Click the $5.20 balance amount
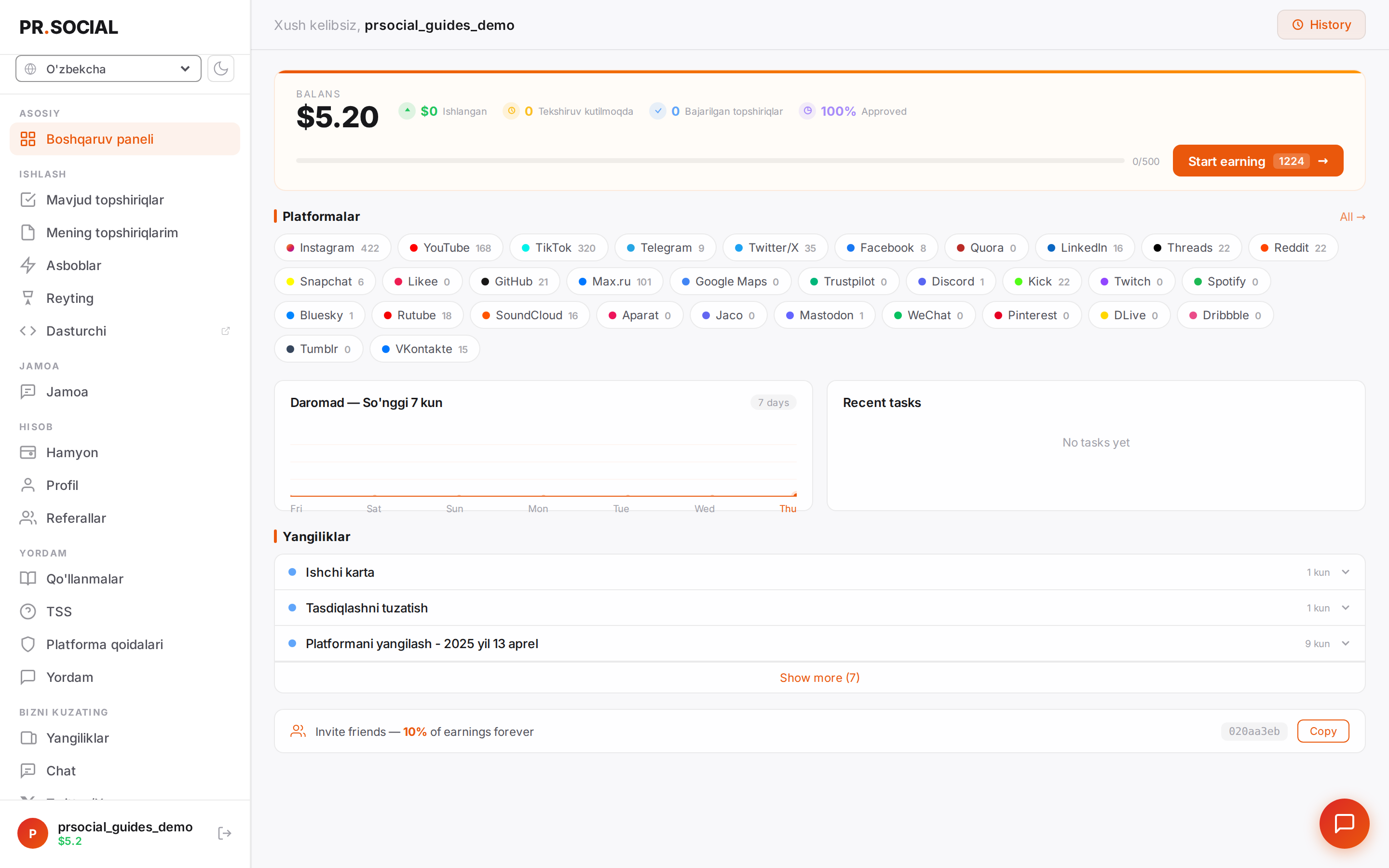The height and width of the screenshot is (868, 1389). (338, 117)
